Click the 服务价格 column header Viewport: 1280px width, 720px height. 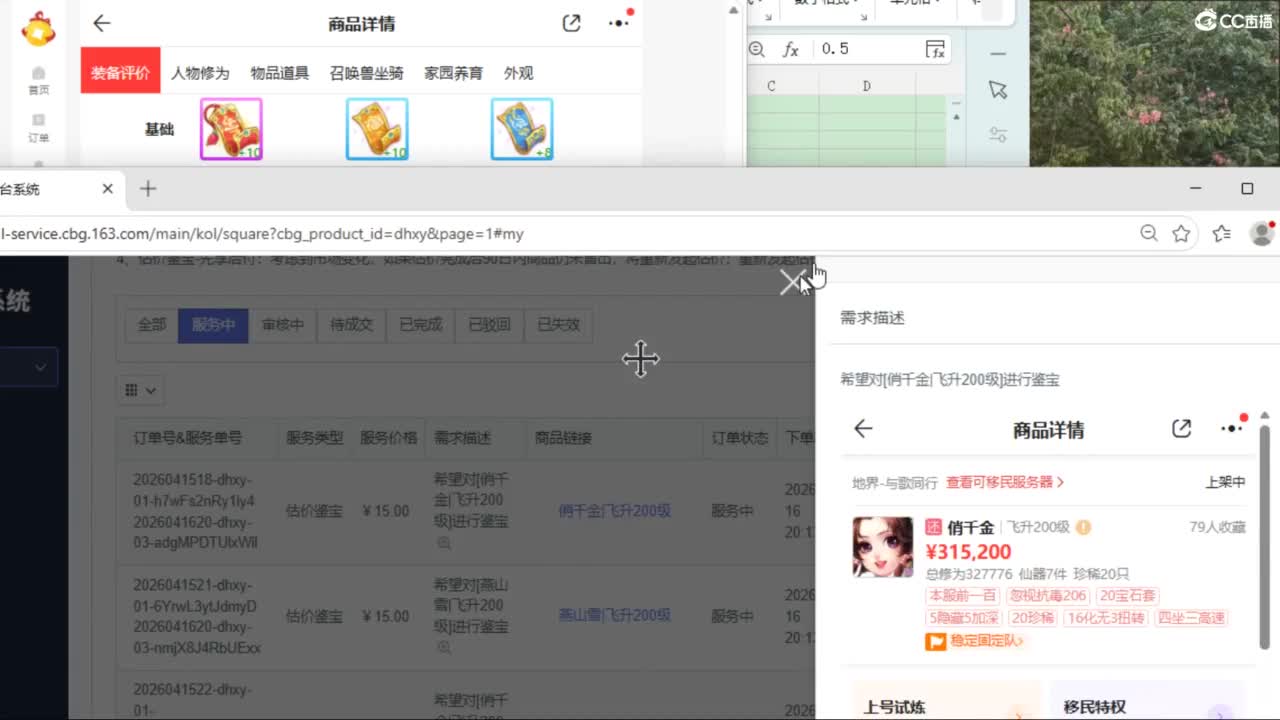click(388, 438)
